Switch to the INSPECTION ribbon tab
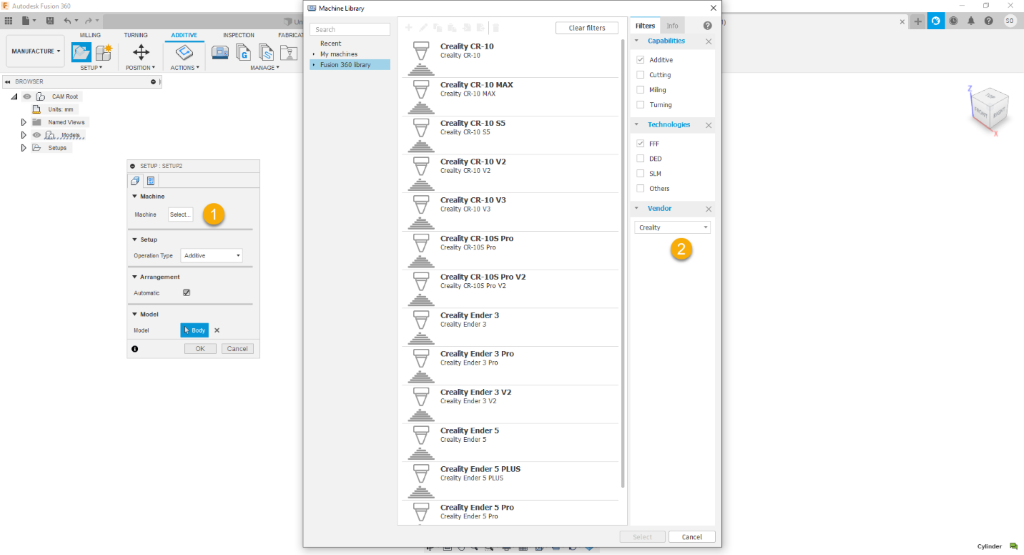 click(x=238, y=35)
